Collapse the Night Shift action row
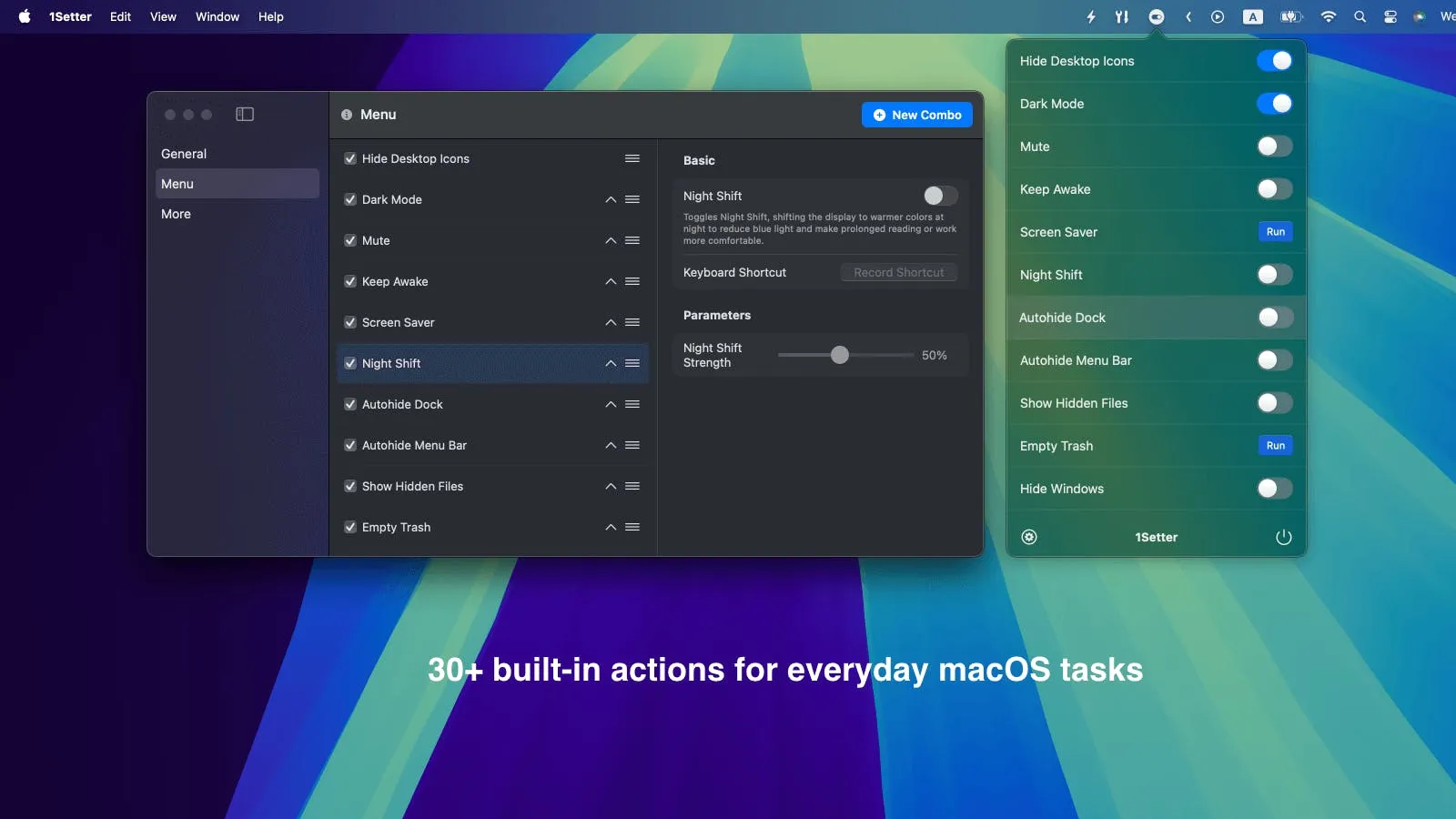The width and height of the screenshot is (1456, 819). [x=611, y=363]
